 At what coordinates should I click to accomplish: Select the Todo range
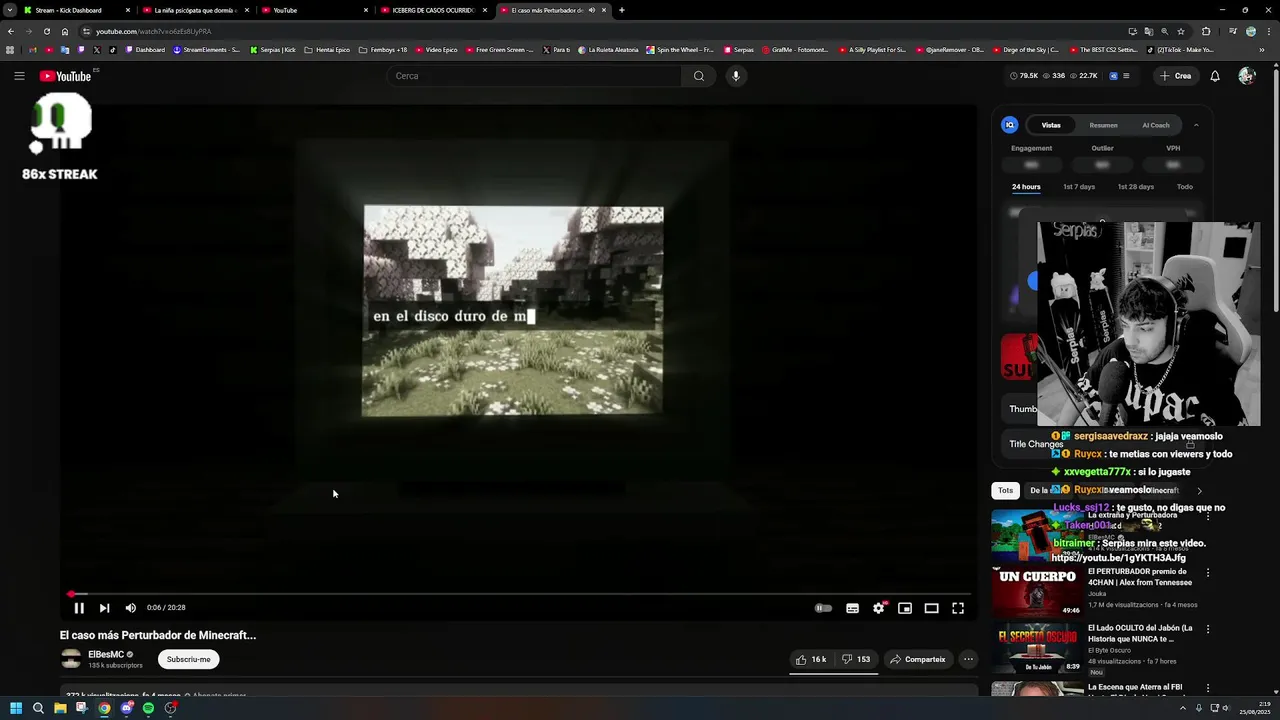click(1184, 187)
